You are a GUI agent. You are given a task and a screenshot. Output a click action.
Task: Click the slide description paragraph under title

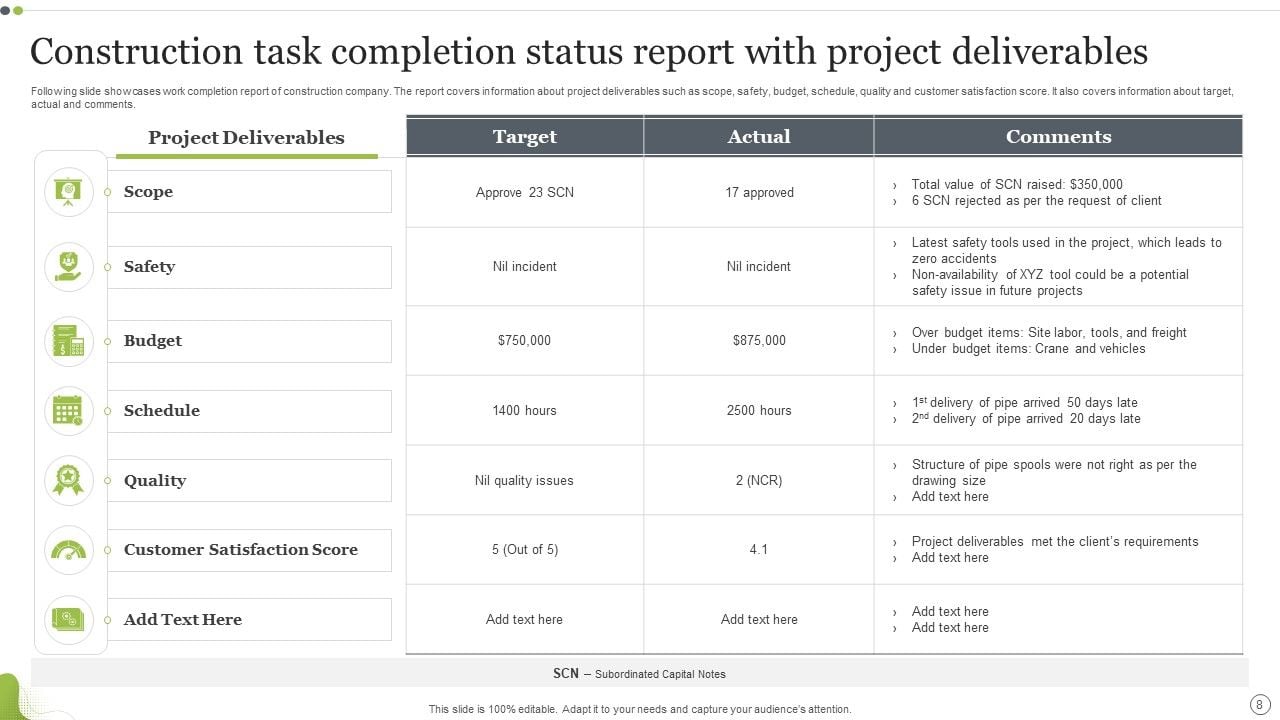pyautogui.click(x=632, y=97)
